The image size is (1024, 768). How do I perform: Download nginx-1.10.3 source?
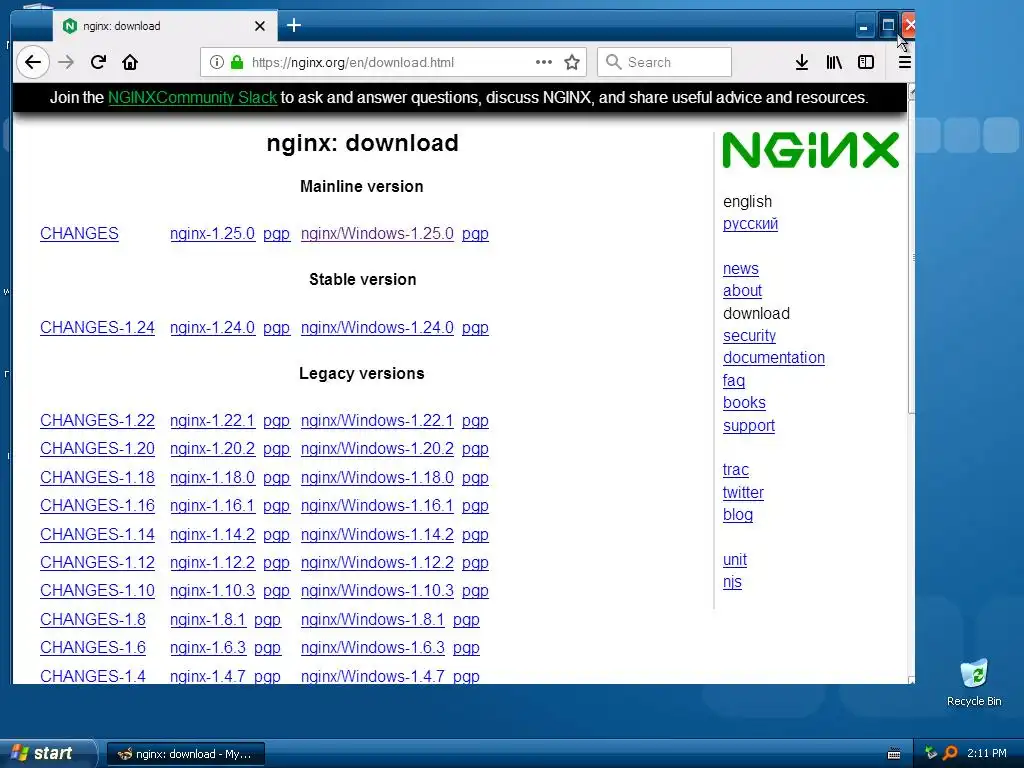click(x=212, y=590)
